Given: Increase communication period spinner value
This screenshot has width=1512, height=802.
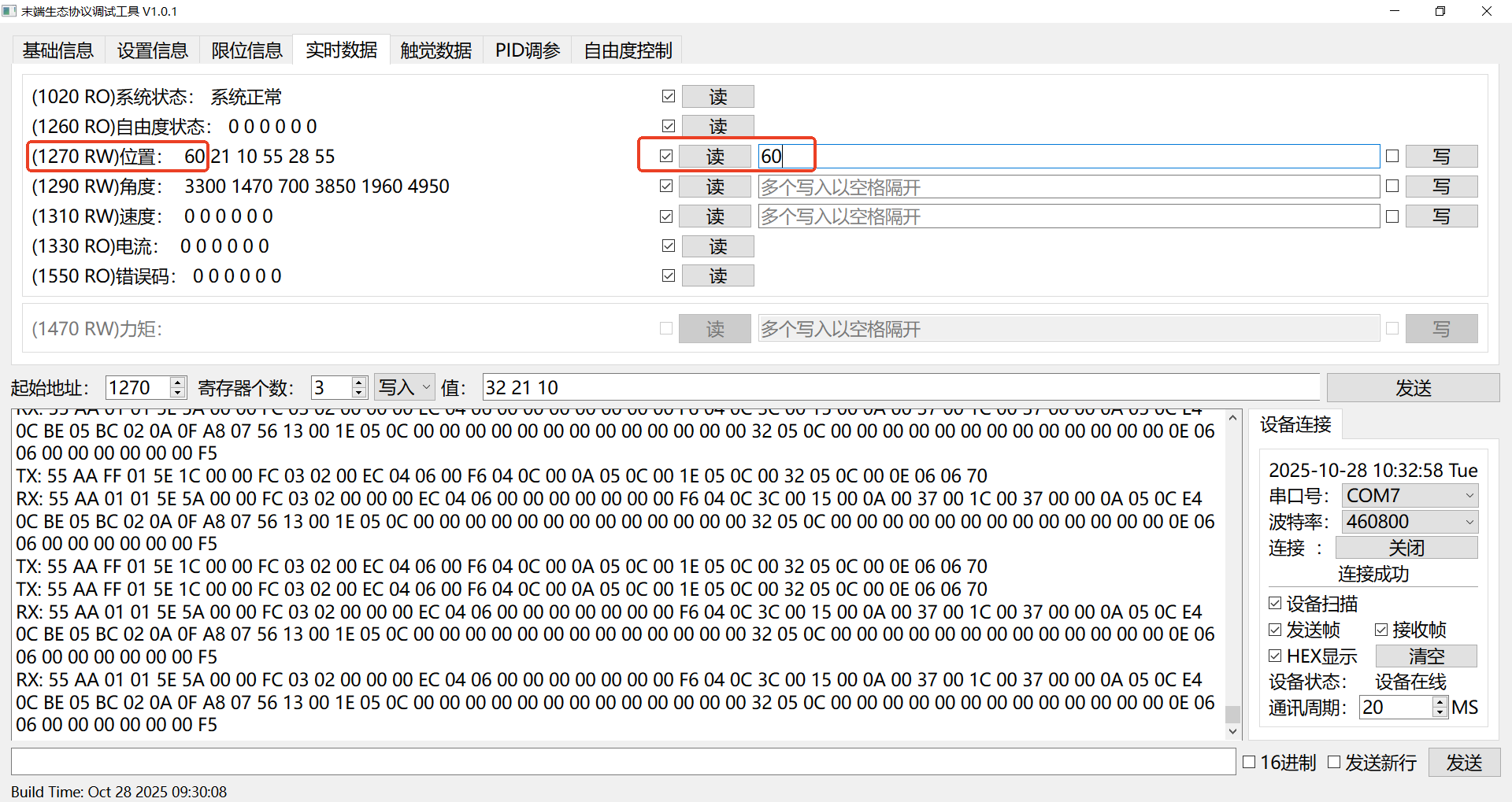Looking at the screenshot, I should [x=1440, y=702].
